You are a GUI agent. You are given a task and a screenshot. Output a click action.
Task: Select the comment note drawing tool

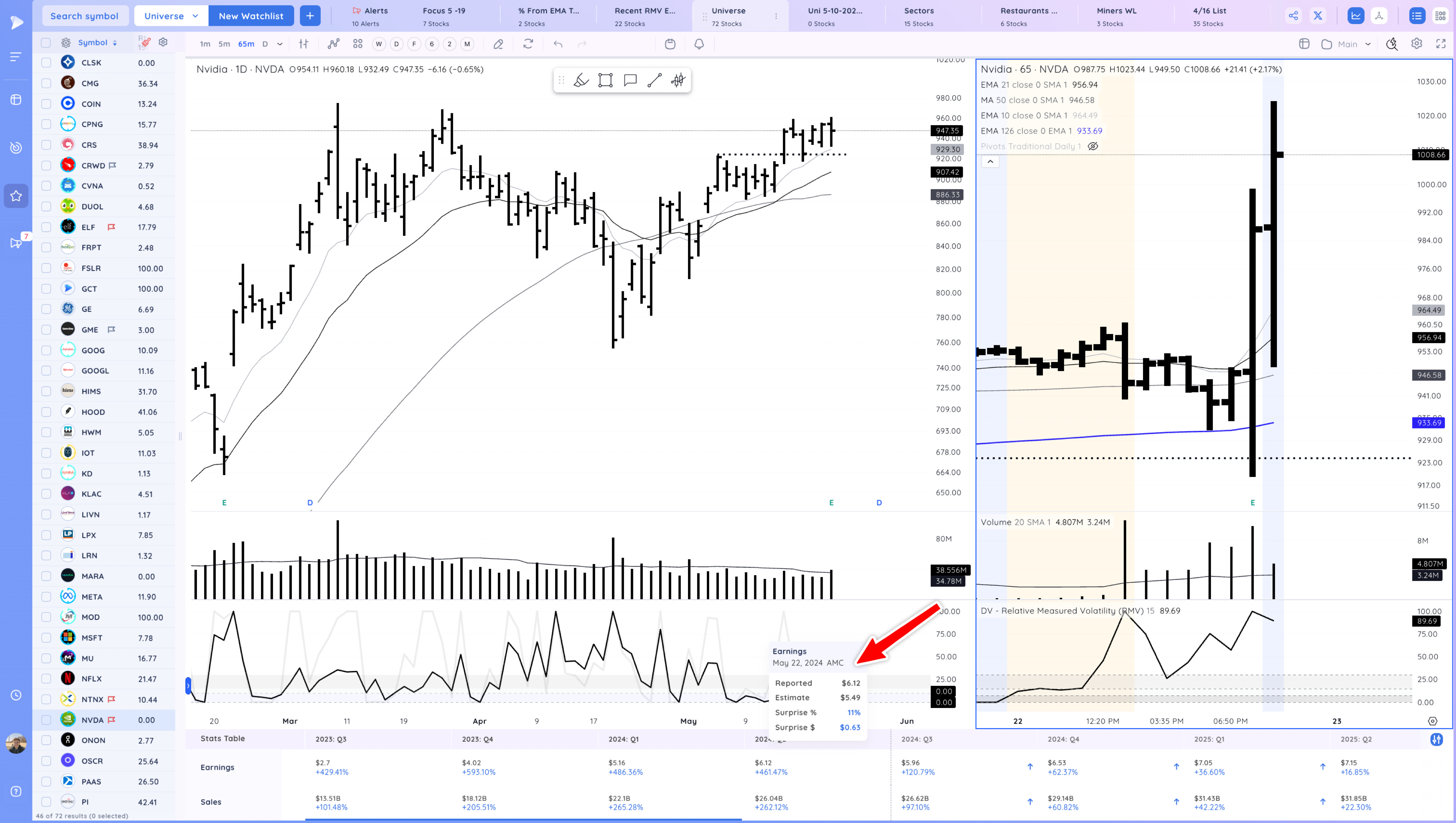coord(630,80)
